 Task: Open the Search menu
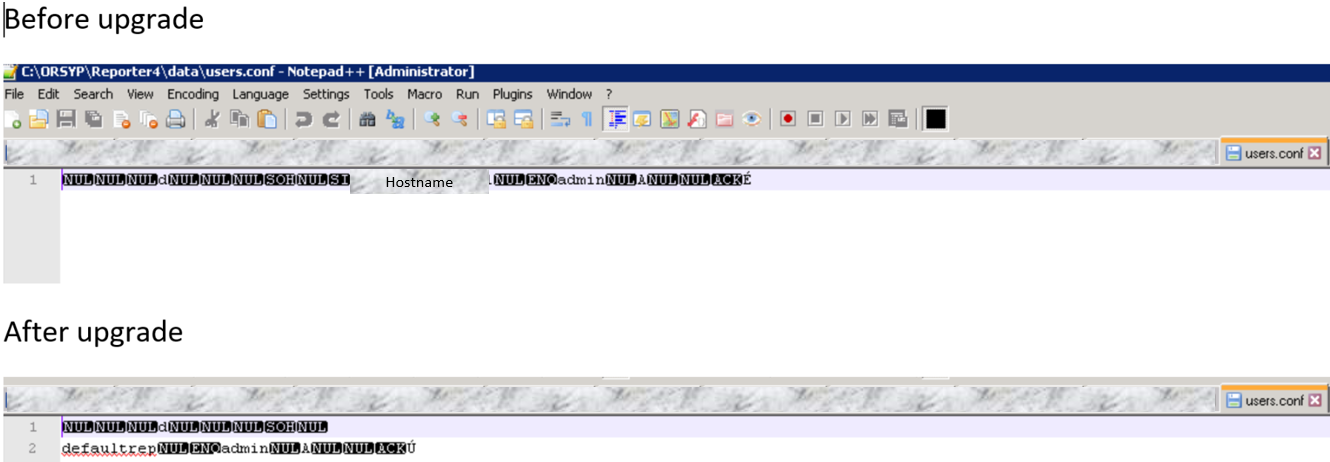point(93,94)
